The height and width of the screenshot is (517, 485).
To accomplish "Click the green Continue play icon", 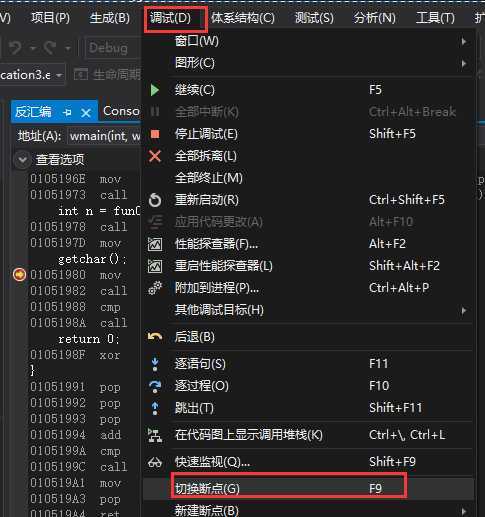I will pyautogui.click(x=154, y=90).
